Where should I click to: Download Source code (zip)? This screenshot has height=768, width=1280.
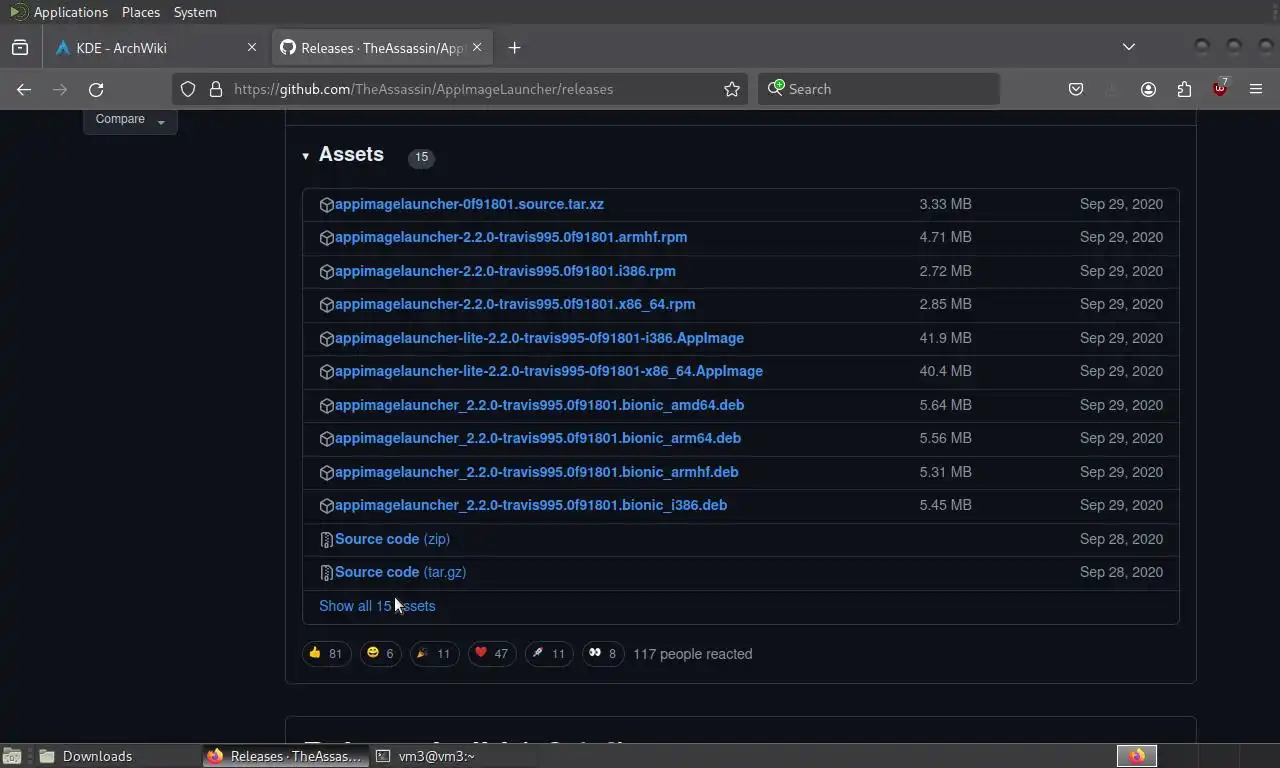click(392, 539)
